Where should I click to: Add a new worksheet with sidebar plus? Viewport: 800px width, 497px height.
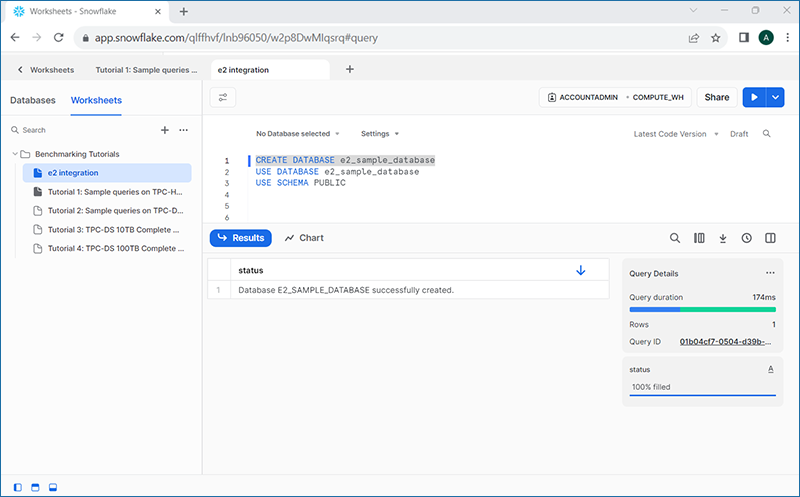coord(165,130)
